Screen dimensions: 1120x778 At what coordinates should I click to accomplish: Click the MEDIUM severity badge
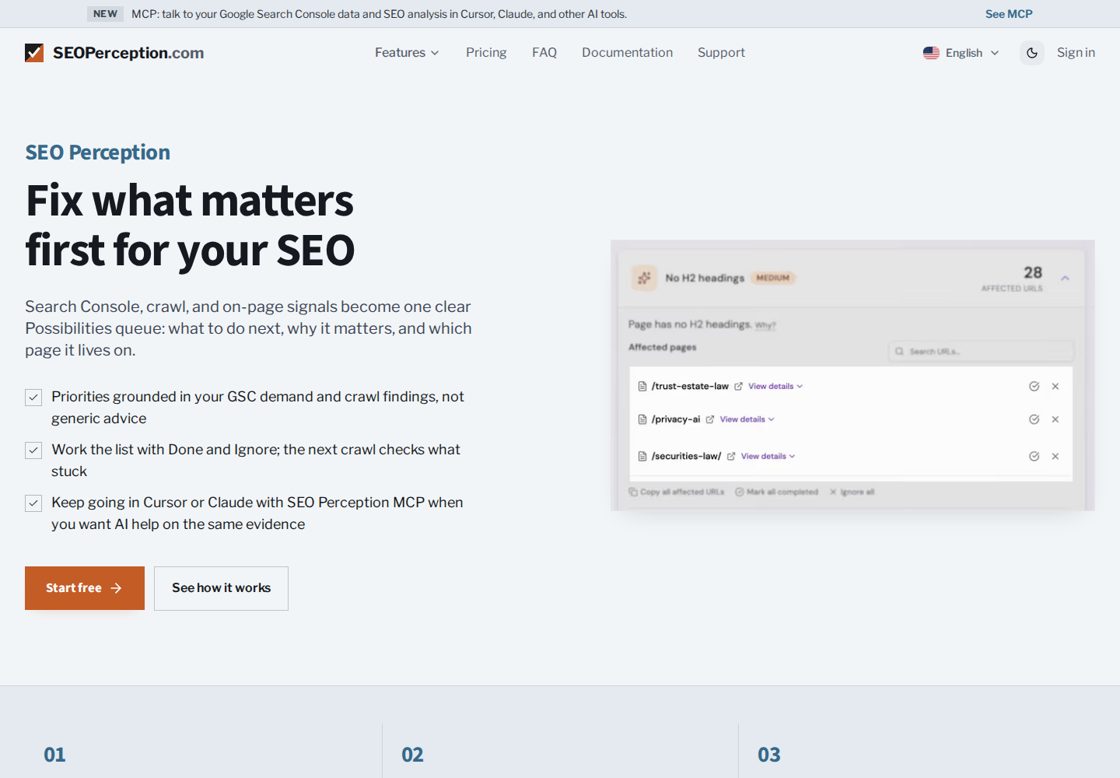[773, 278]
